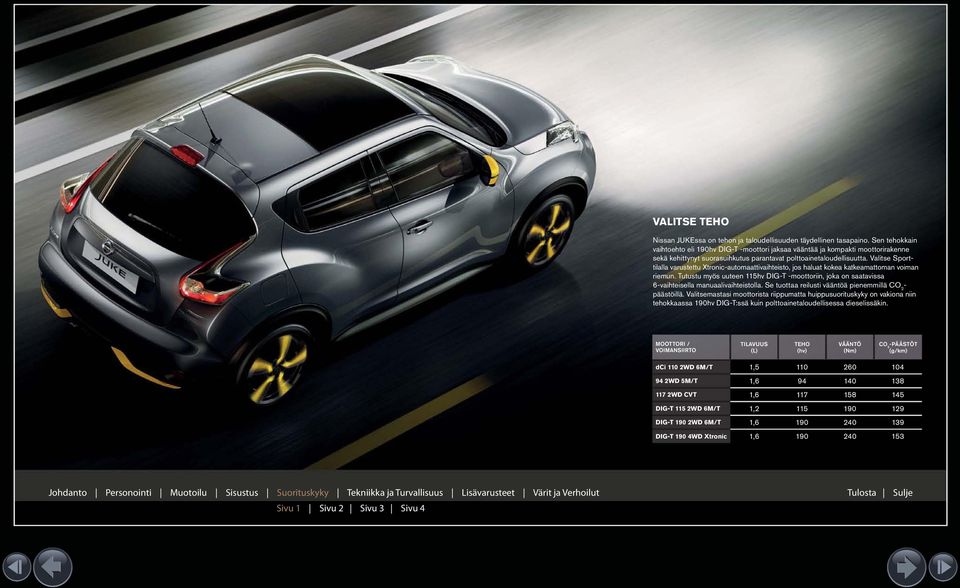Click CO2 value 129 in DIG-T 115 row

pos(898,409)
